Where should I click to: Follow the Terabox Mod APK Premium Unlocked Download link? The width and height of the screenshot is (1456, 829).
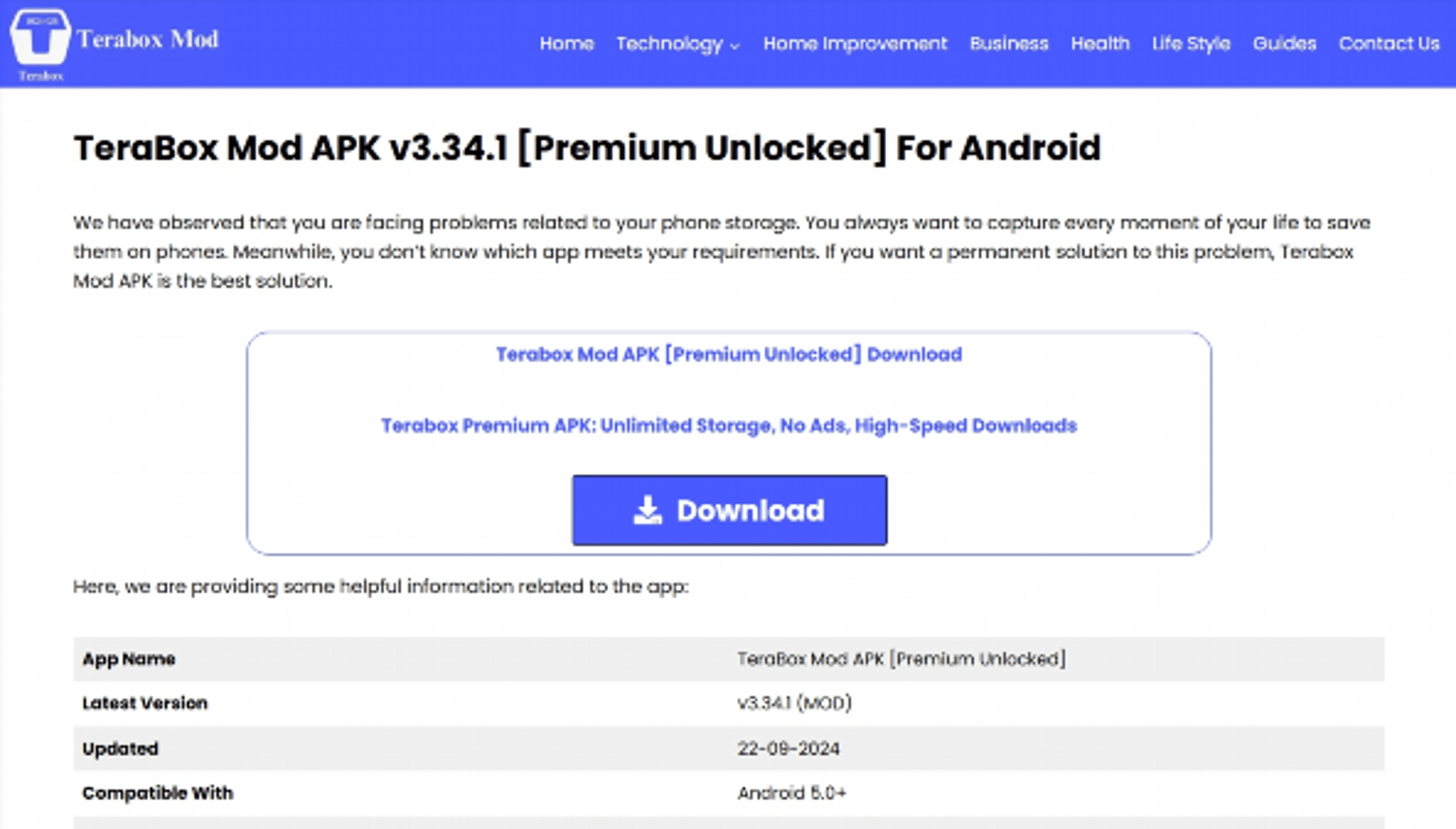pyautogui.click(x=729, y=354)
